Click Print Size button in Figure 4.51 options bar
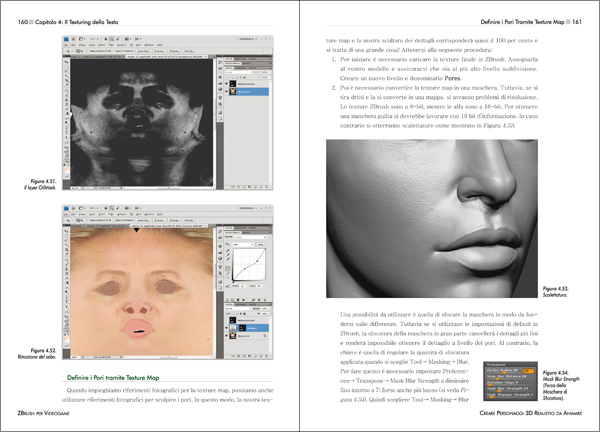This screenshot has width=600, height=432. click(x=189, y=51)
